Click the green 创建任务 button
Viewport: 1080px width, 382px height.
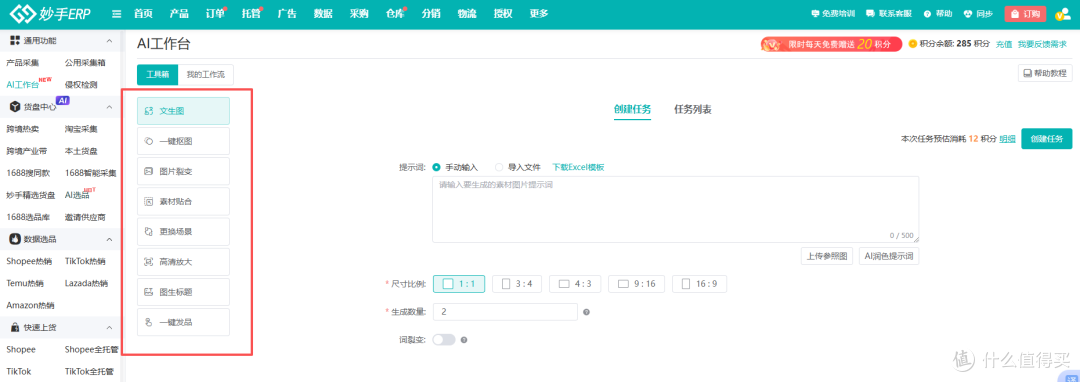tap(1046, 138)
